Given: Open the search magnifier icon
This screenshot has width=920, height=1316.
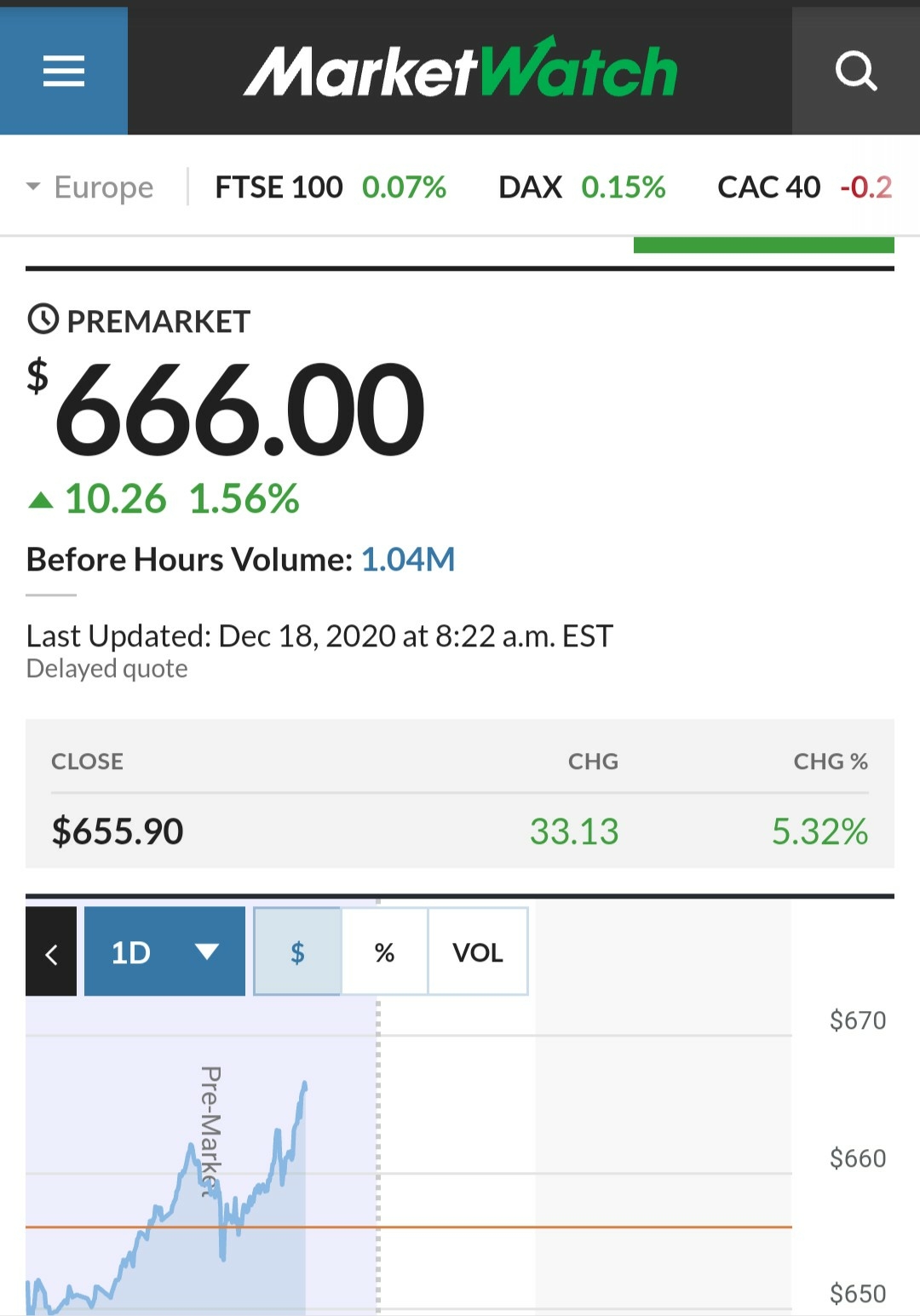Looking at the screenshot, I should pos(855,71).
